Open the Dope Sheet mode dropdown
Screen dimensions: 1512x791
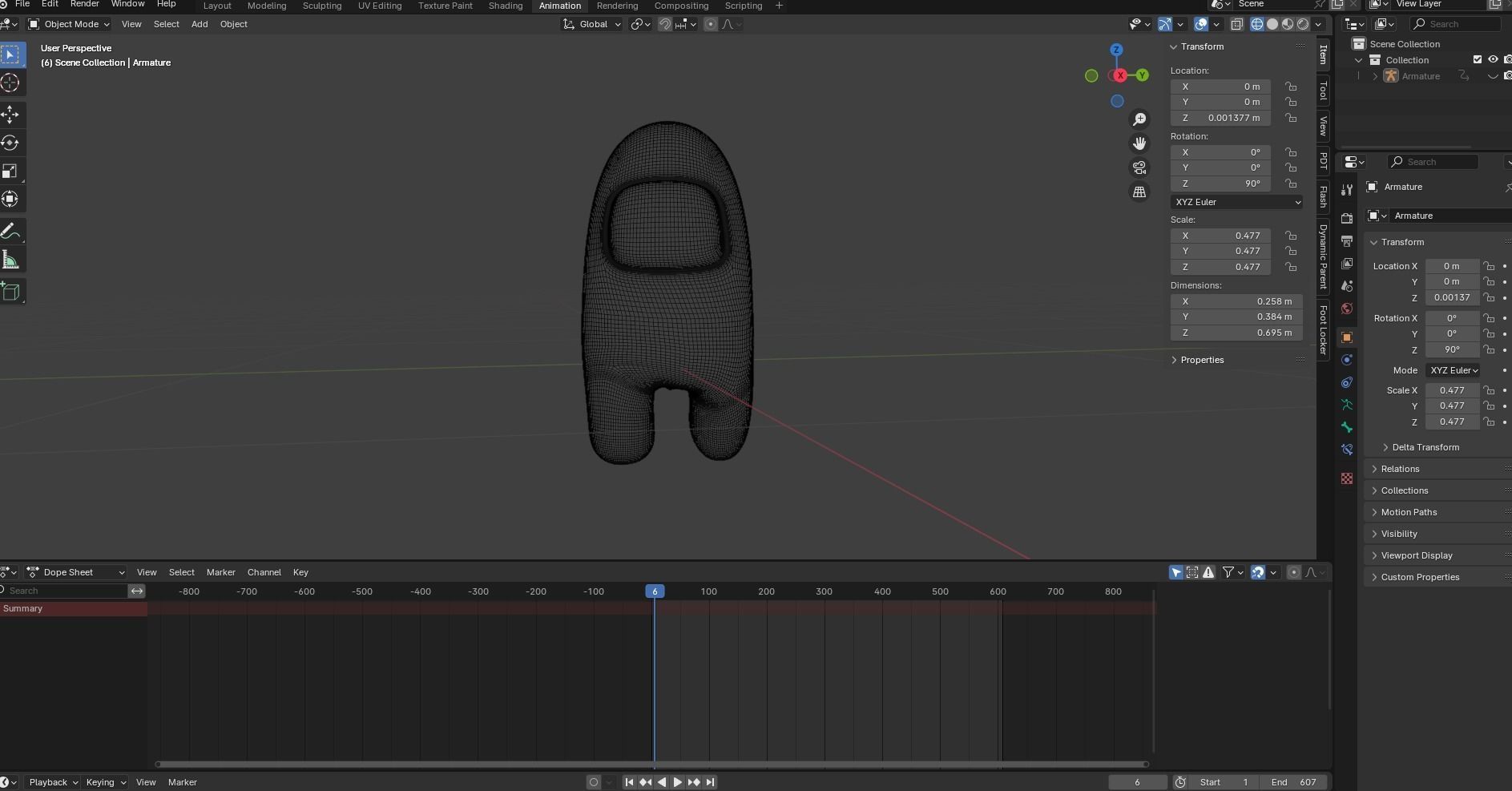pos(76,572)
